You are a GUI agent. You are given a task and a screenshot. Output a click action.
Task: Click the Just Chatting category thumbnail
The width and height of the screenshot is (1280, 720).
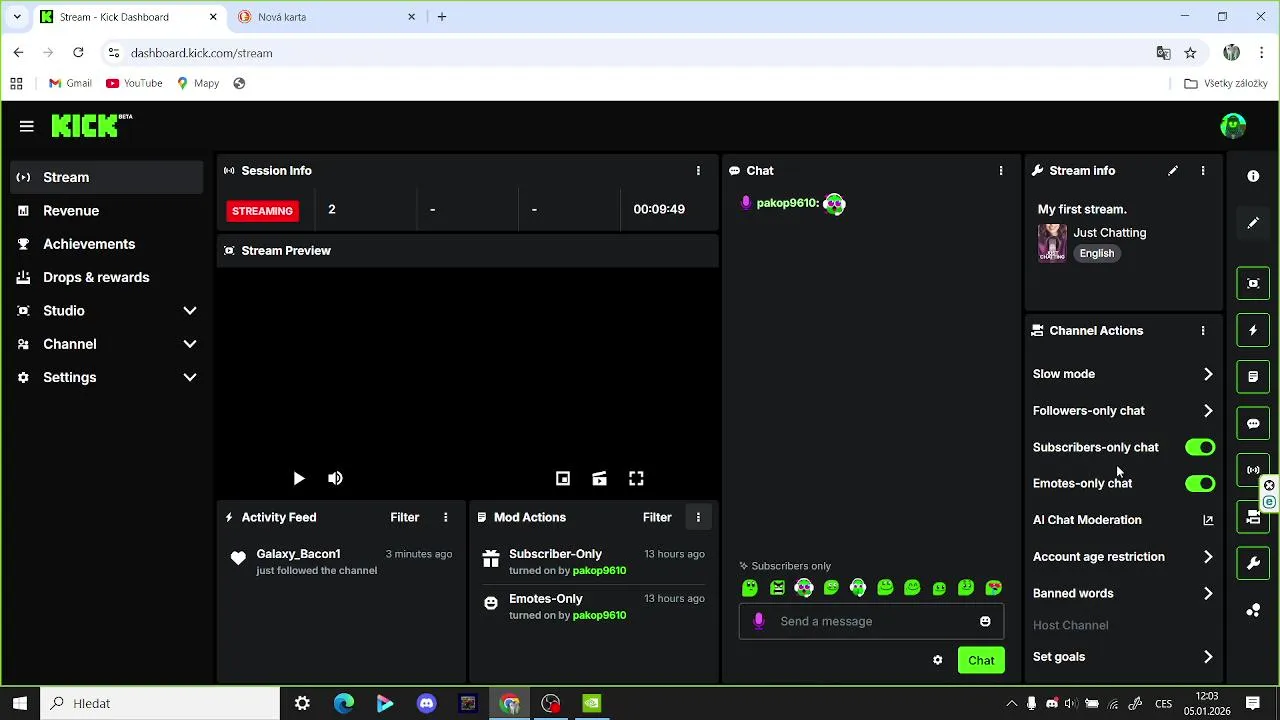(1052, 243)
